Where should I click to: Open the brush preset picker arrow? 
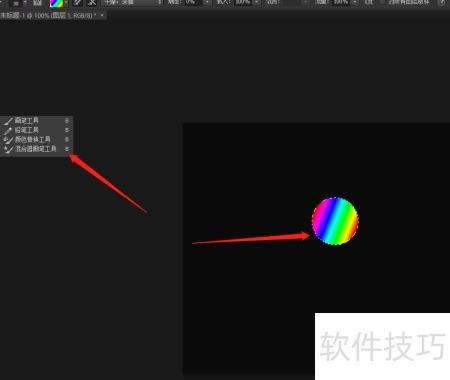point(25,3)
